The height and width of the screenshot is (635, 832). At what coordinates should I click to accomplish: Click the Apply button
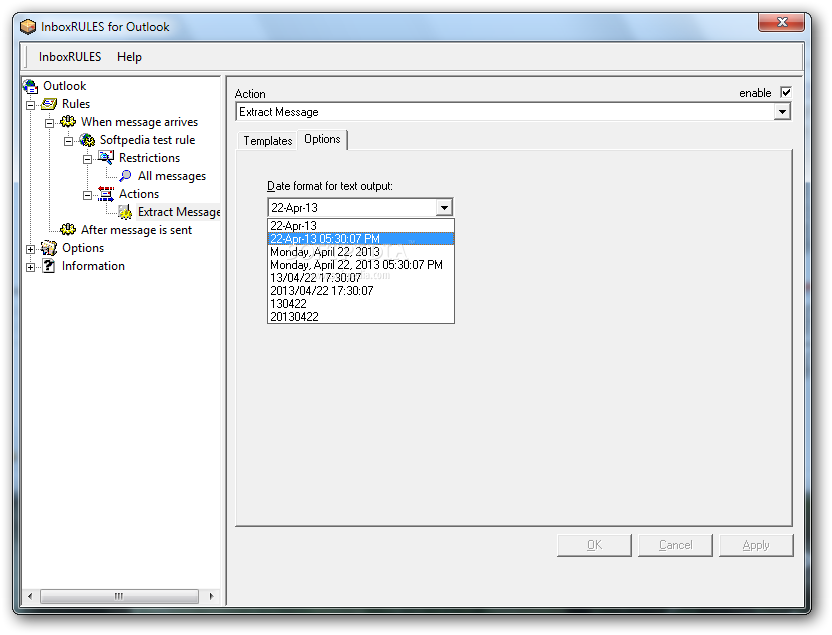coord(756,545)
